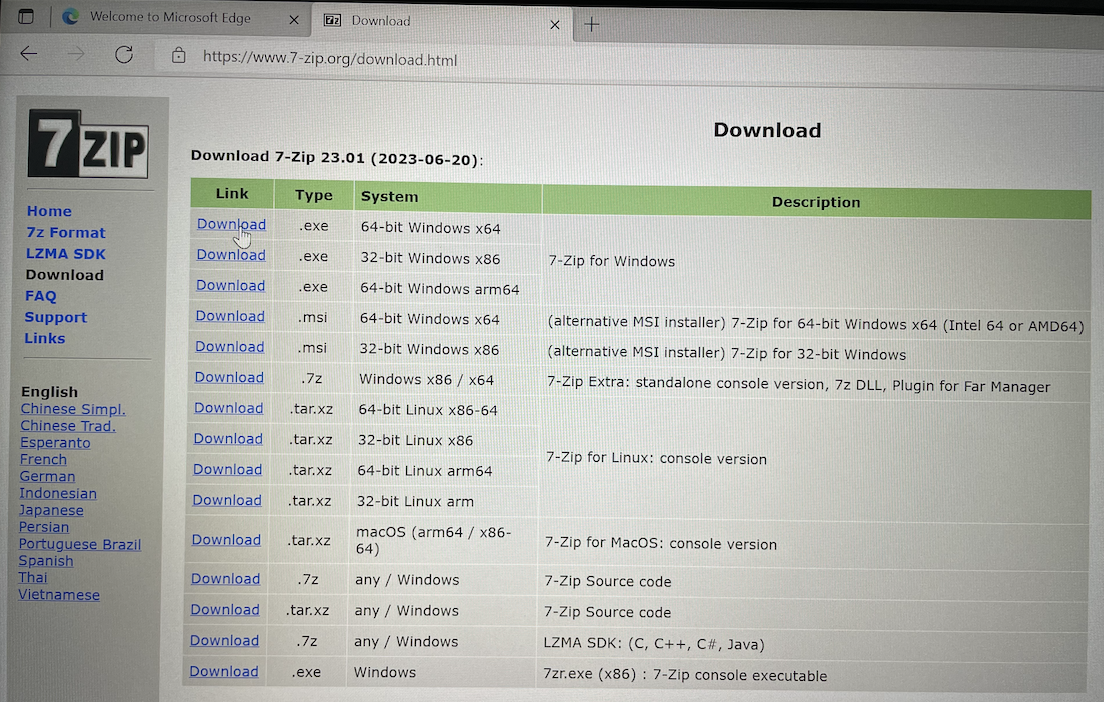Switch language to French
The width and height of the screenshot is (1104, 702).
point(43,460)
